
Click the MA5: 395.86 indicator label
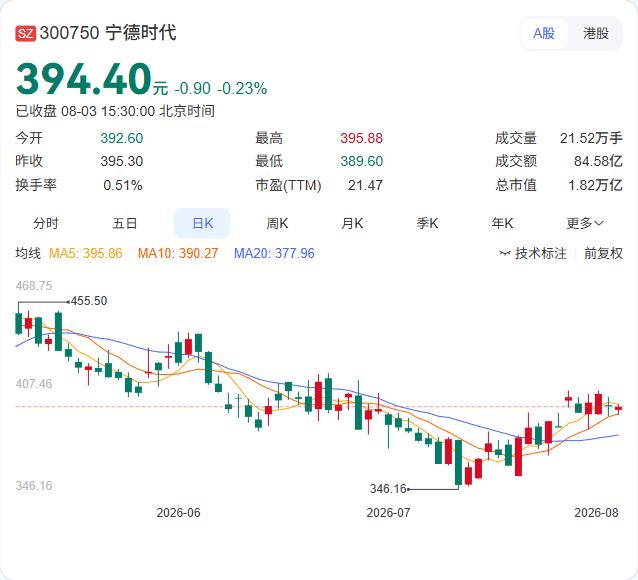(x=85, y=254)
